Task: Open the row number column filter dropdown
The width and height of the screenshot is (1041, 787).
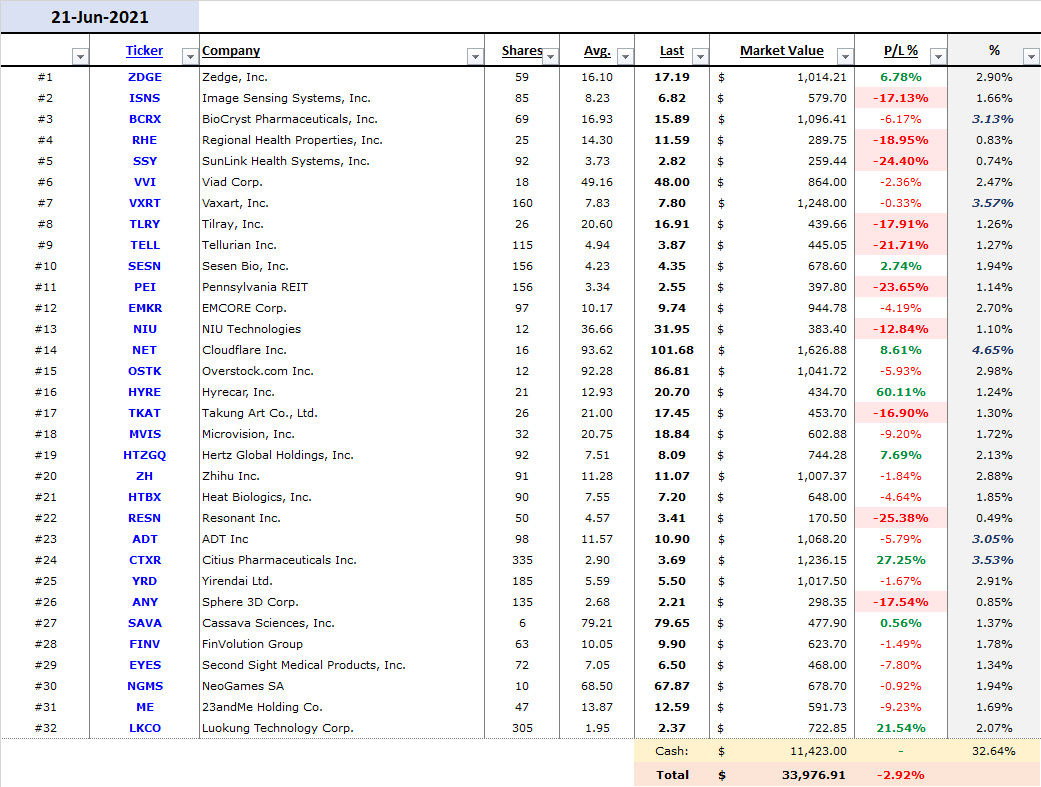Action: pyautogui.click(x=80, y=56)
